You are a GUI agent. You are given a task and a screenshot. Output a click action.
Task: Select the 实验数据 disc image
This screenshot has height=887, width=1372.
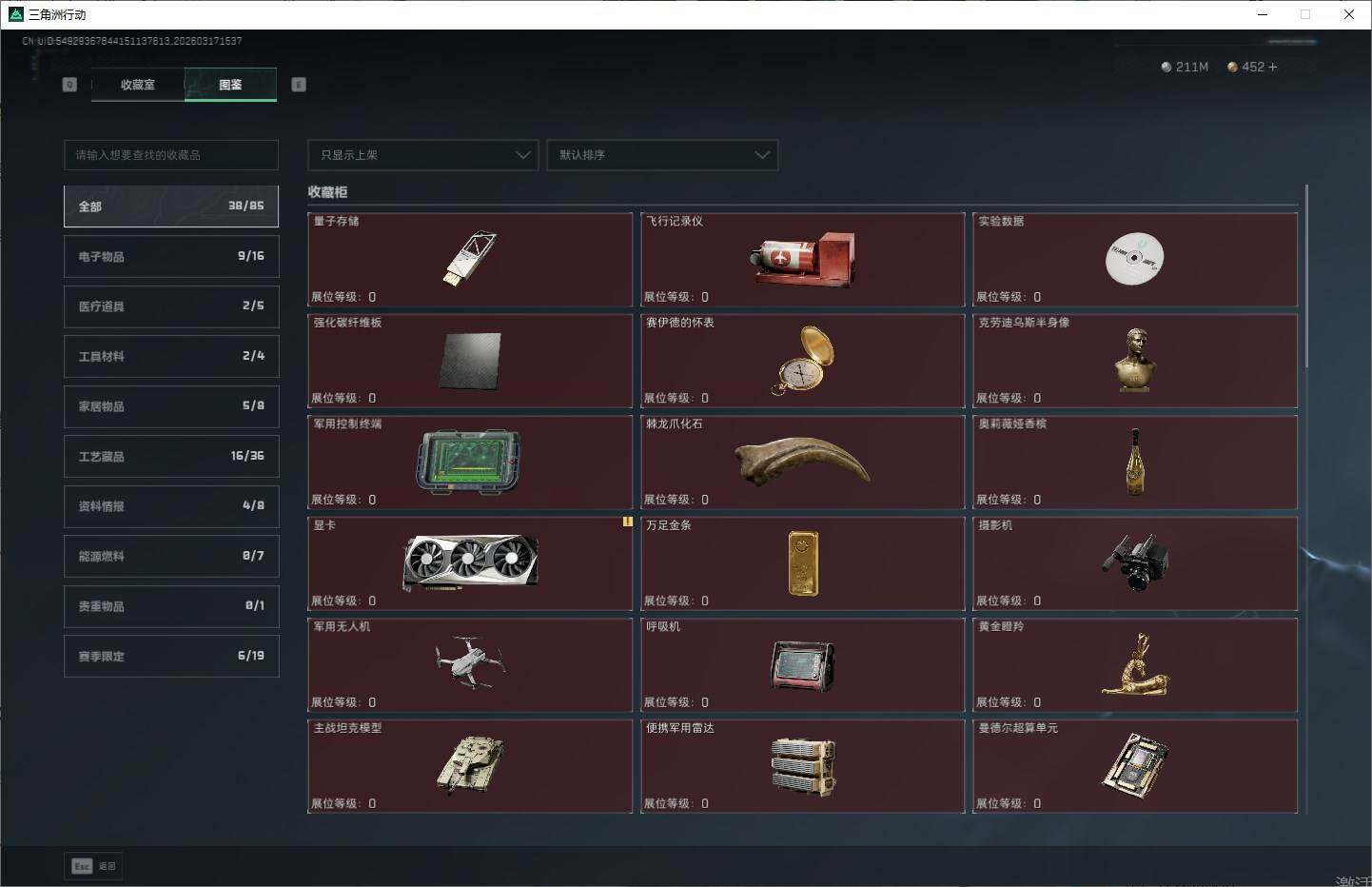tap(1134, 258)
